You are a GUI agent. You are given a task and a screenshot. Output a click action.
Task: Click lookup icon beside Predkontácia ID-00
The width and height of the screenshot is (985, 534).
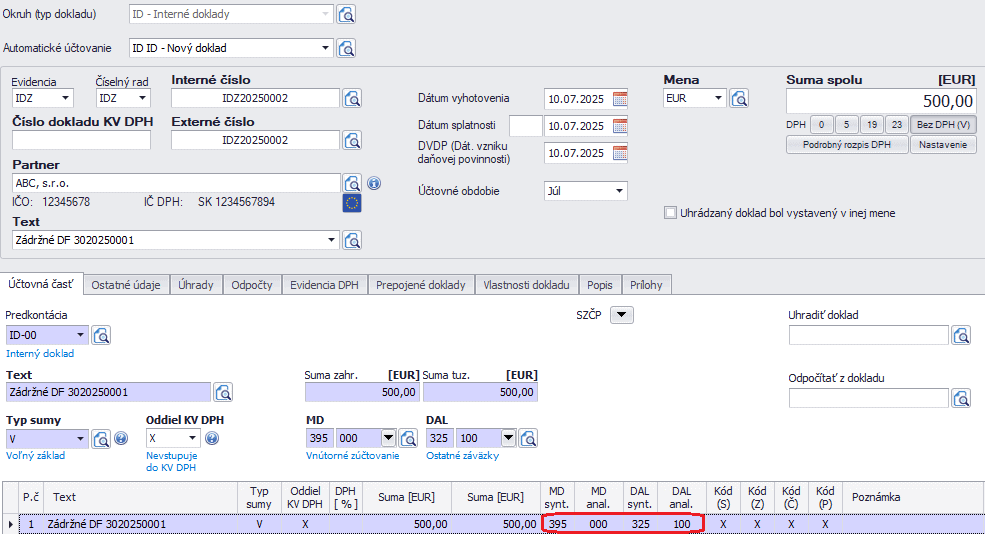tap(101, 335)
